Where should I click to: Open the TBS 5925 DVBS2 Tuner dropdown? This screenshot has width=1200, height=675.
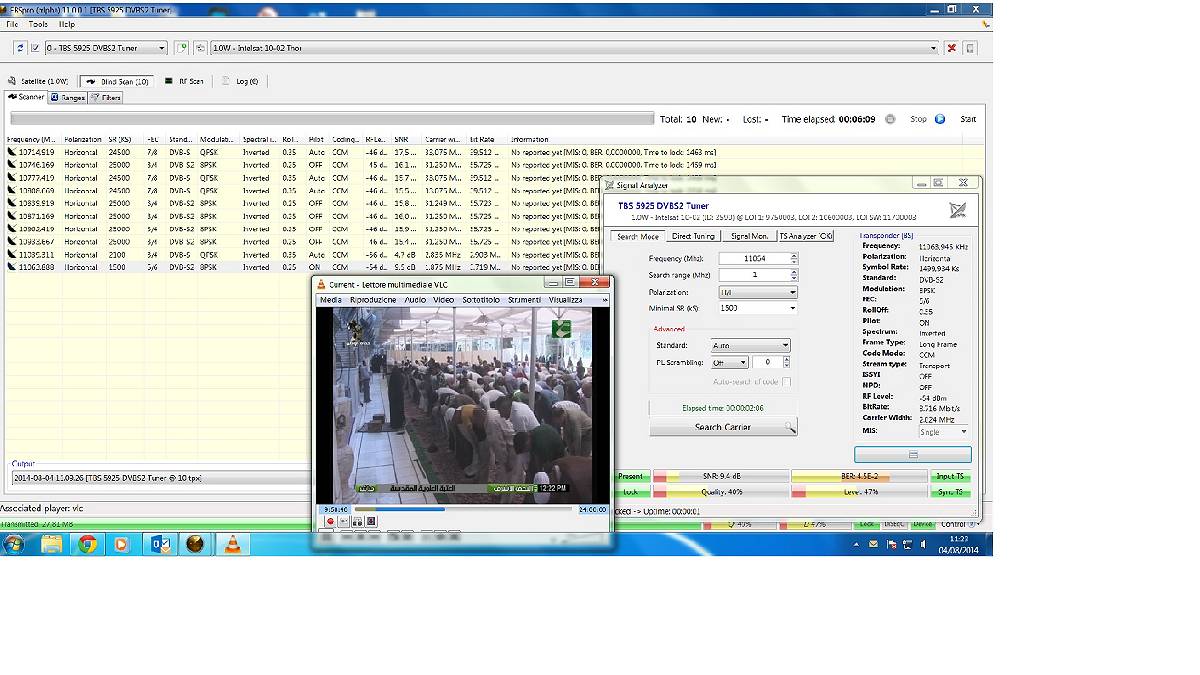click(x=106, y=48)
